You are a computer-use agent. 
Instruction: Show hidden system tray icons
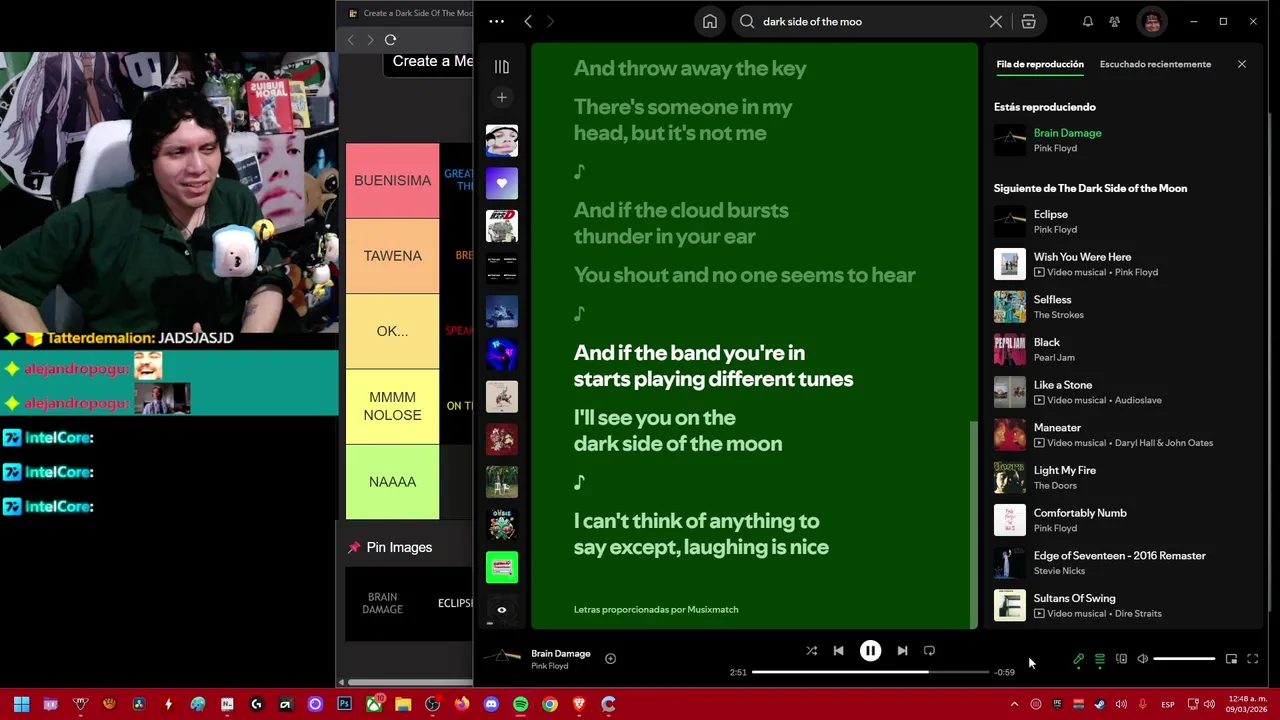(1014, 704)
